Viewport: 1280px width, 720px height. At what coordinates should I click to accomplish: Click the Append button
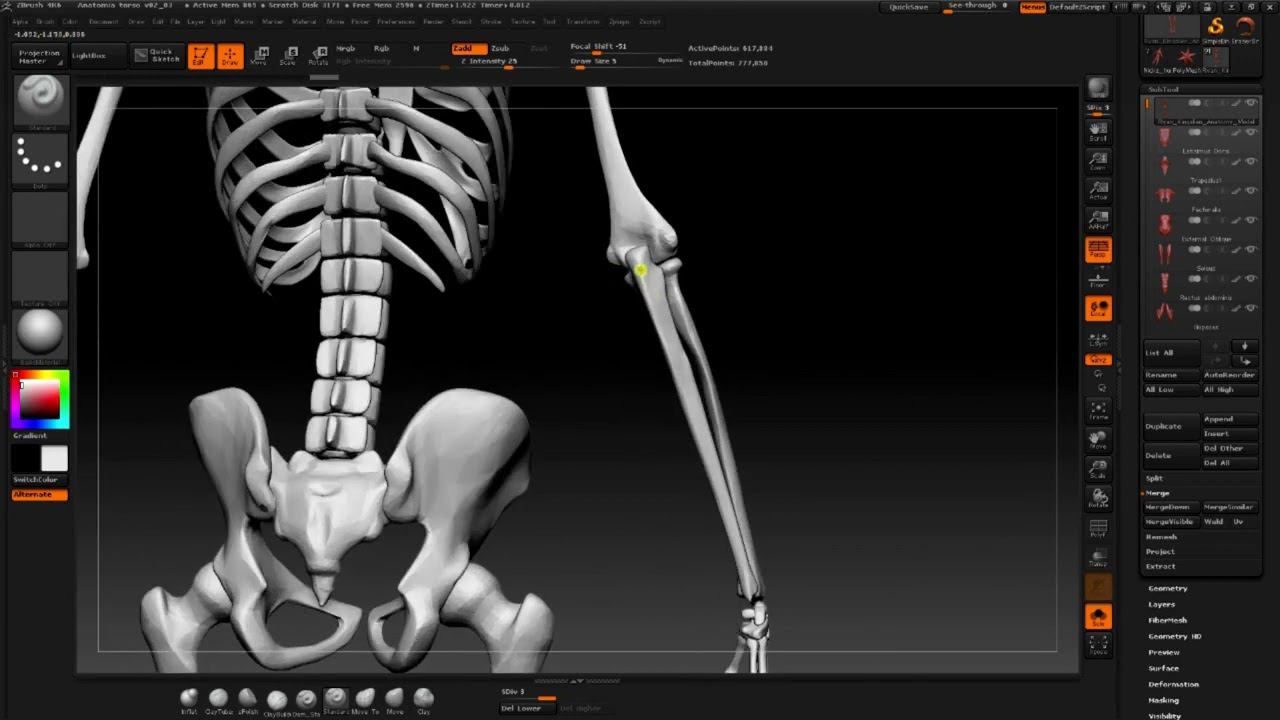(x=1230, y=419)
